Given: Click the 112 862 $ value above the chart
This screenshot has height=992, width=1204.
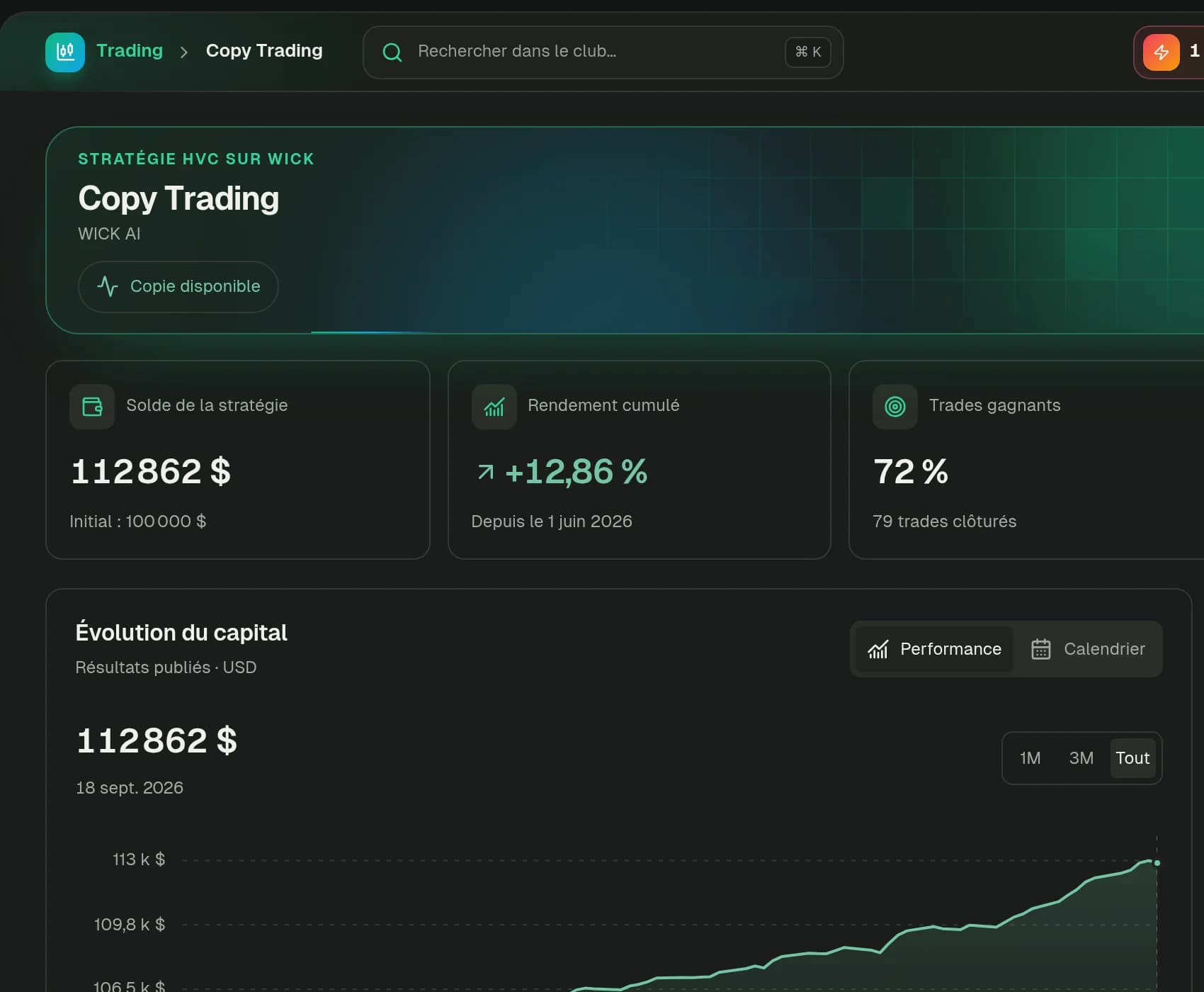Looking at the screenshot, I should click(157, 741).
